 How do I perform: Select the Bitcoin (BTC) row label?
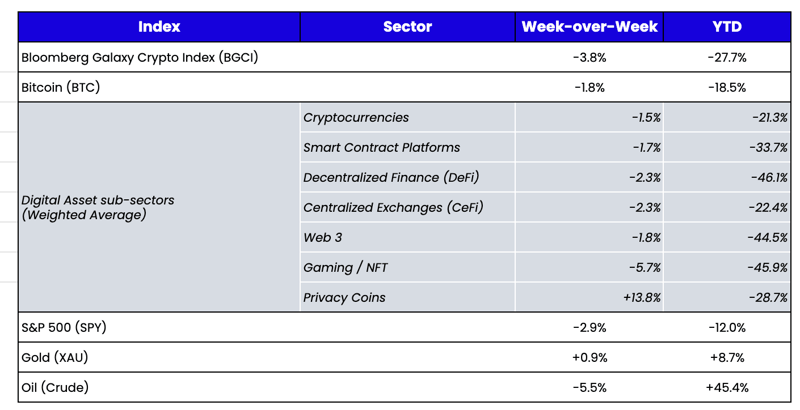61,88
